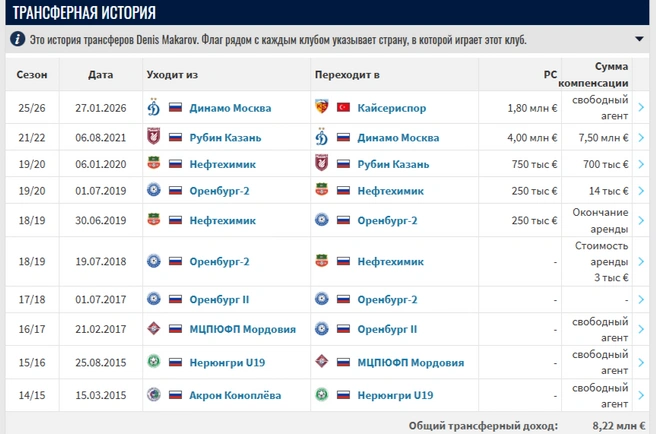Click the MCPUFP Mordovia crest in the 16/17 row
656x434 pixels.
coord(154,328)
